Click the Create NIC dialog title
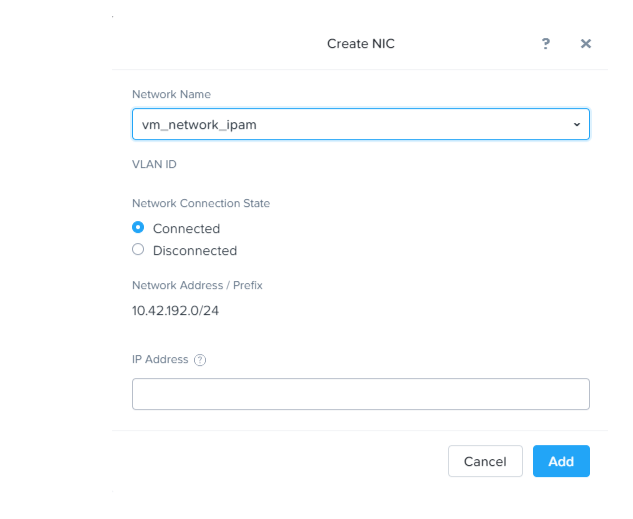The image size is (633, 519). click(361, 44)
